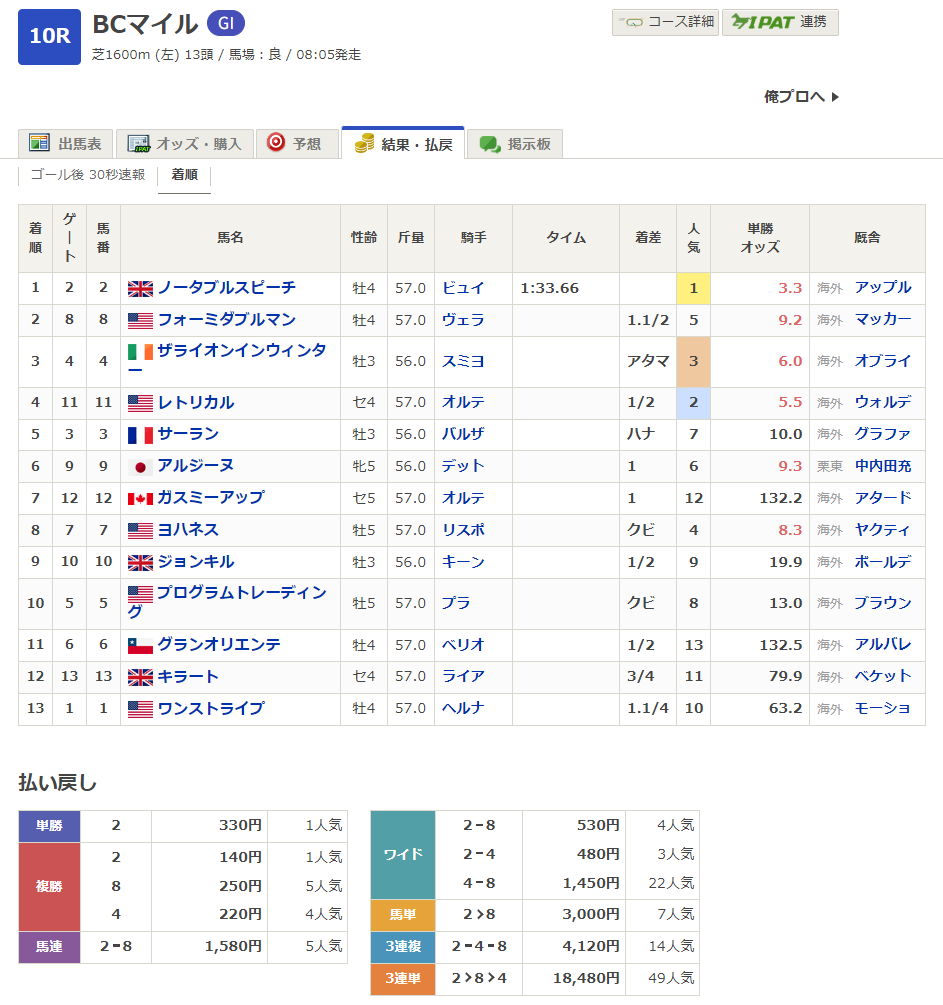943x1005 pixels.
Task: Open jockey link スミヨ
Action: click(463, 361)
